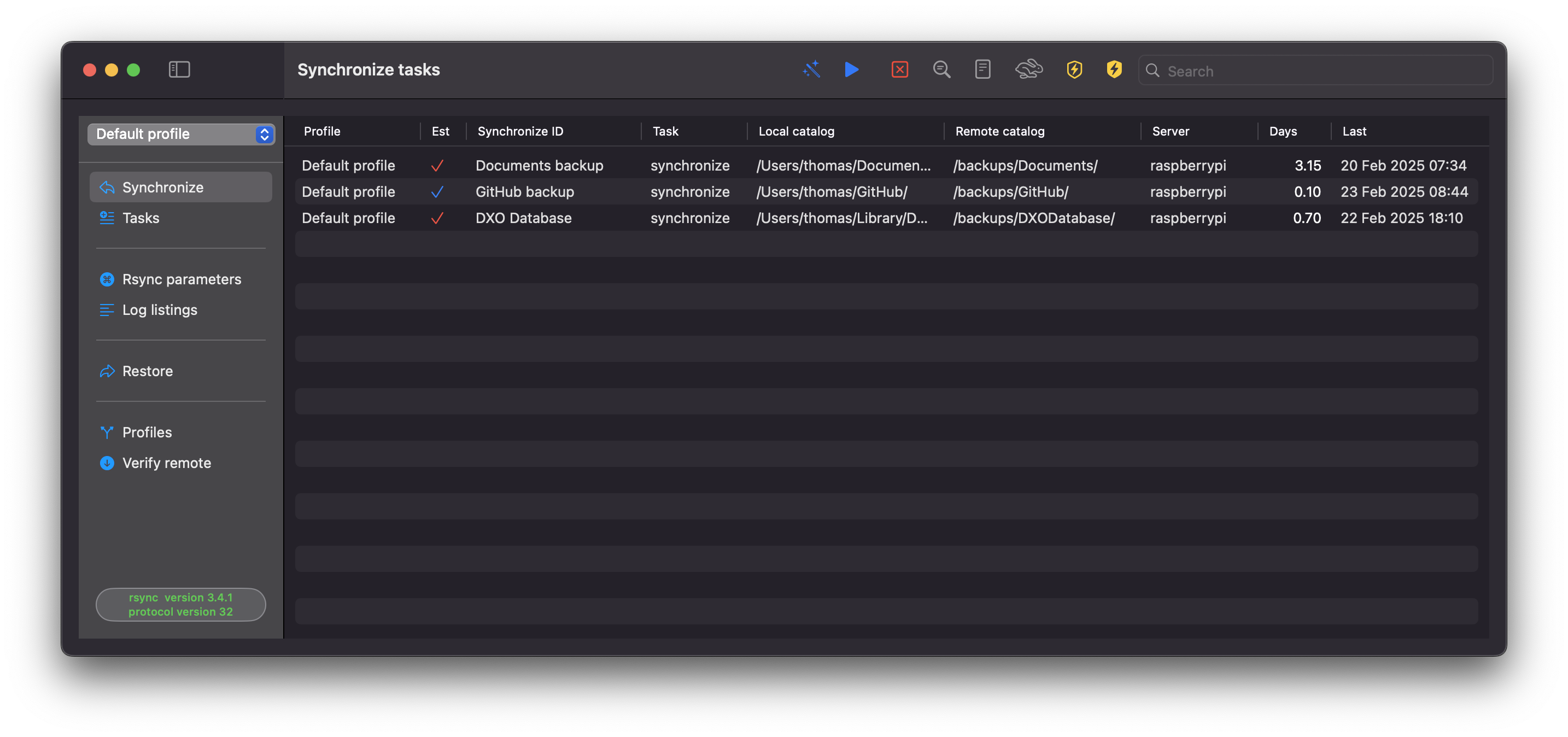Image resolution: width=1568 pixels, height=737 pixels.
Task: Open Tasks in the sidebar
Action: coord(181,218)
